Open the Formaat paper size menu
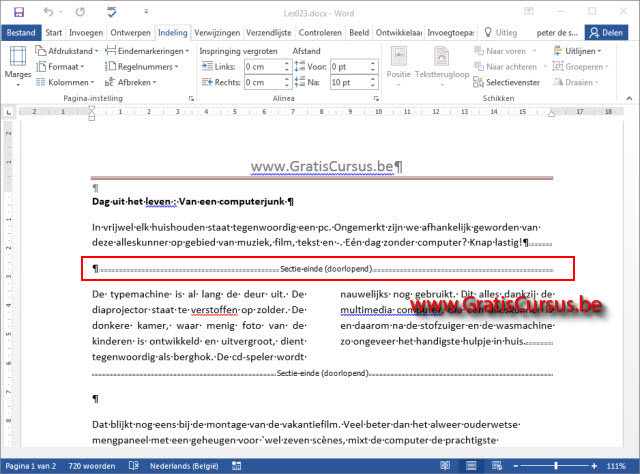 point(60,67)
